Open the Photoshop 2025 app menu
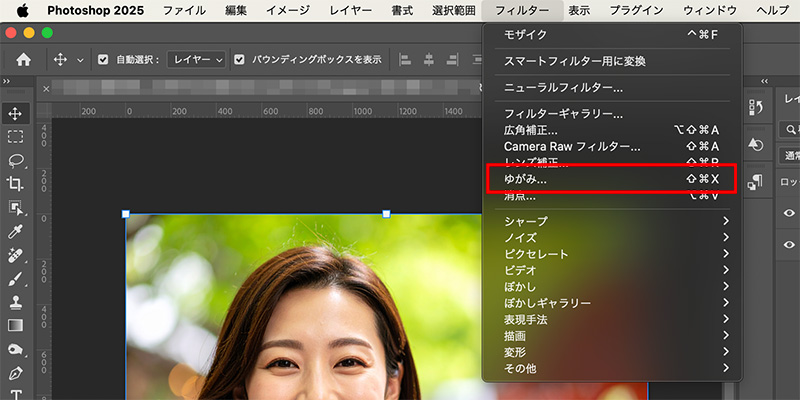This screenshot has width=800, height=400. click(95, 10)
